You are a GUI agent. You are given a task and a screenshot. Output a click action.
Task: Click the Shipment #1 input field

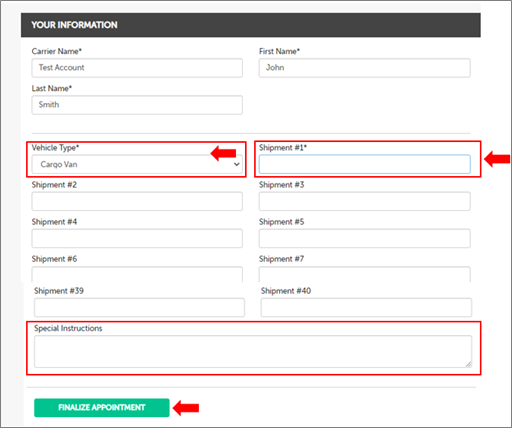click(365, 164)
